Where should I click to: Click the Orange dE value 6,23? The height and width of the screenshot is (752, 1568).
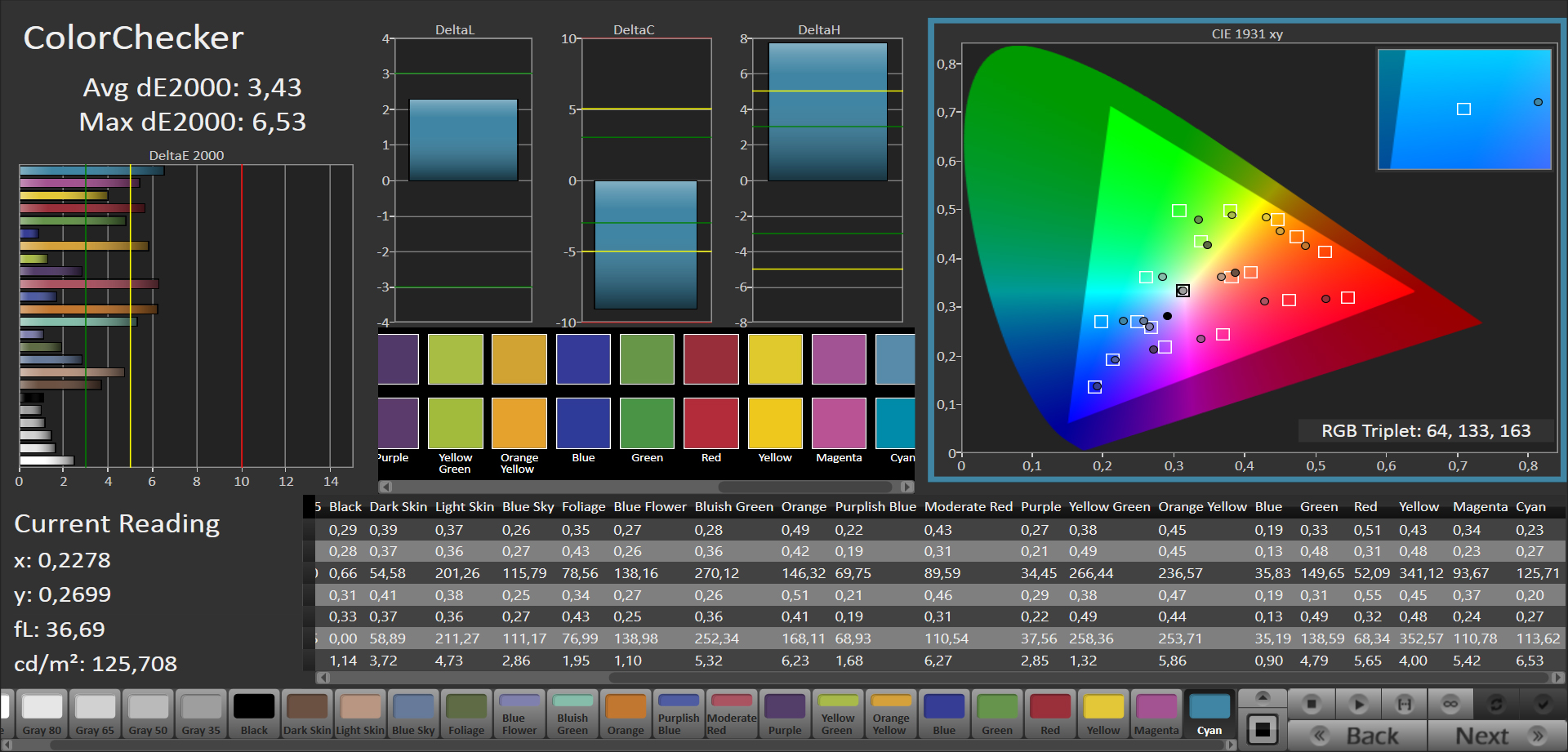click(x=795, y=661)
